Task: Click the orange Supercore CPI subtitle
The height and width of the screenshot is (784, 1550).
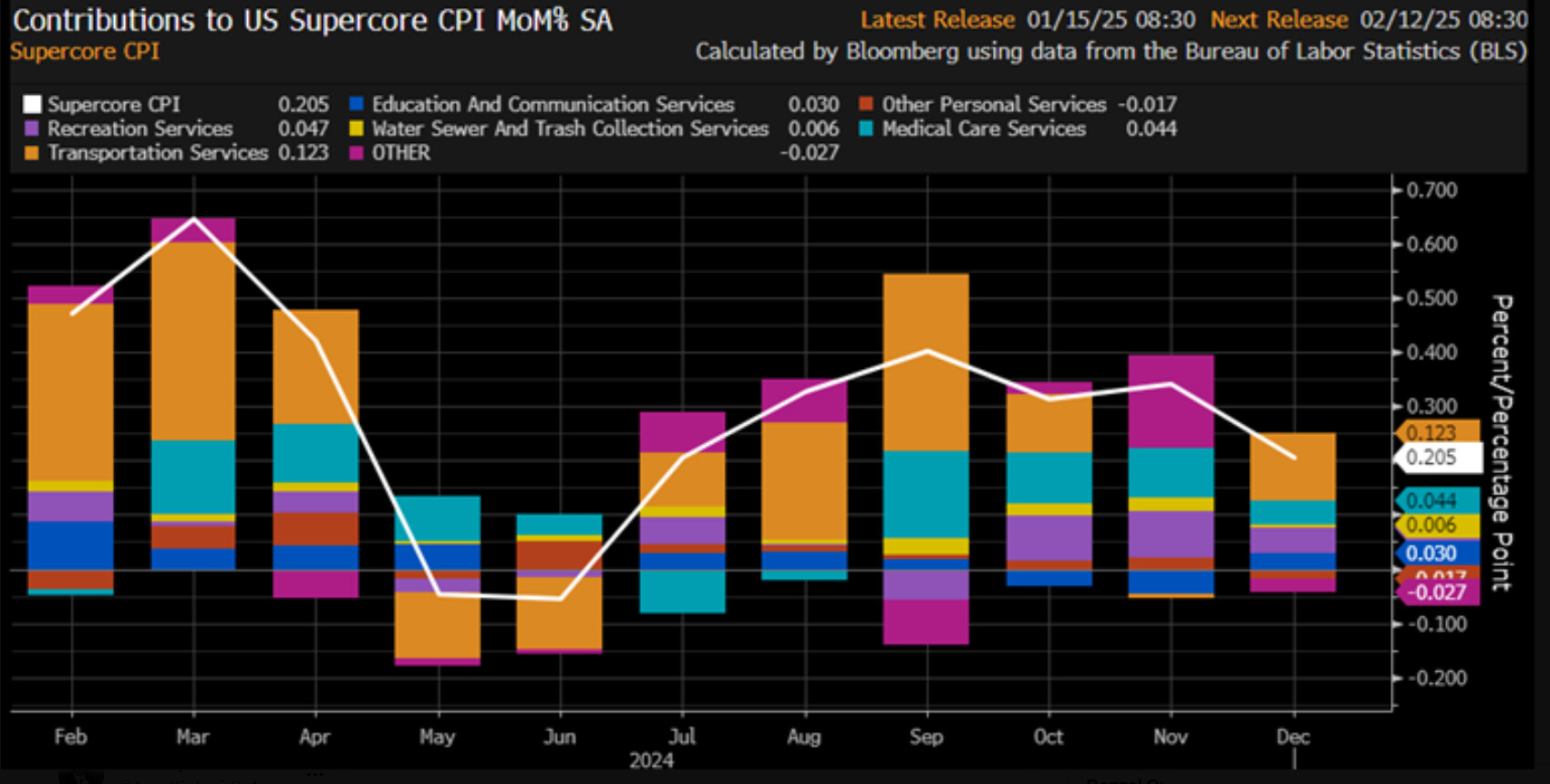Action: [85, 51]
